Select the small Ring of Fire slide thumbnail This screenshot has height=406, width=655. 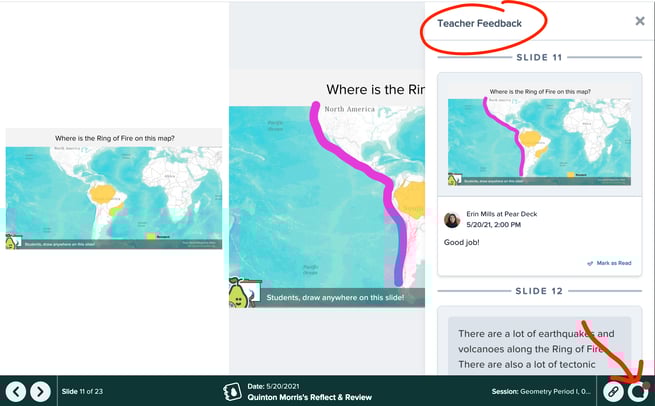click(114, 189)
